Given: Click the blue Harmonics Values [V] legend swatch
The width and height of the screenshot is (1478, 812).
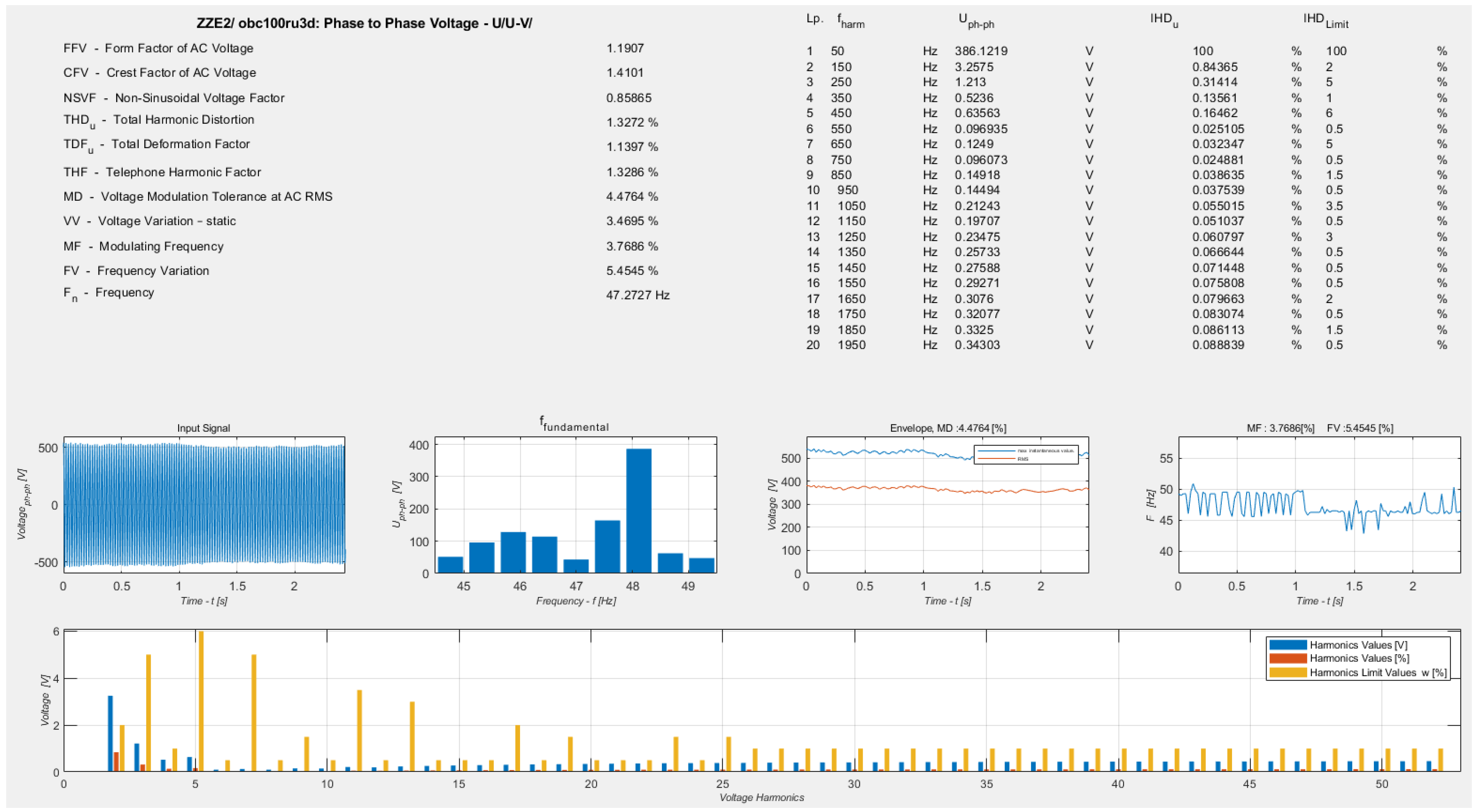Looking at the screenshot, I should [x=1288, y=645].
